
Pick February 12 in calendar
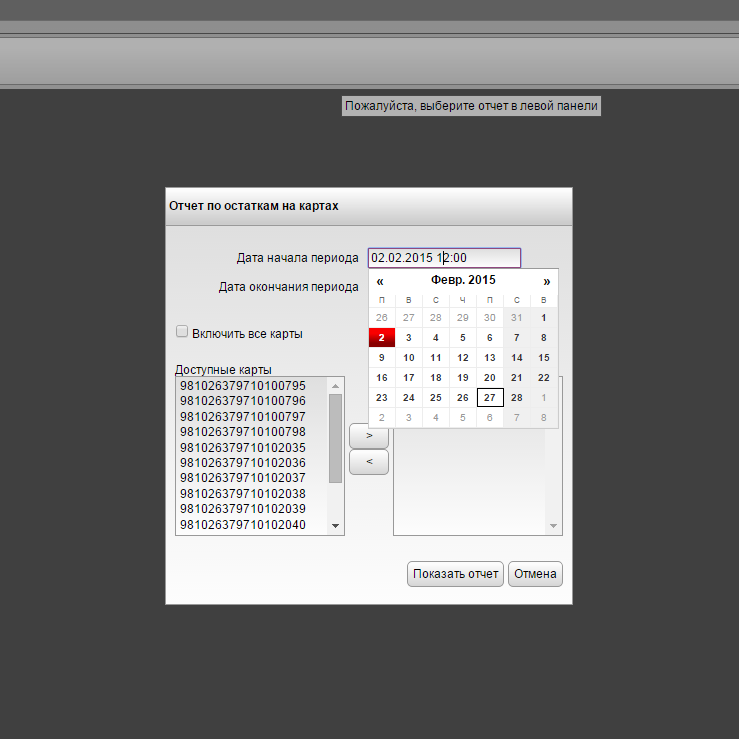[463, 358]
